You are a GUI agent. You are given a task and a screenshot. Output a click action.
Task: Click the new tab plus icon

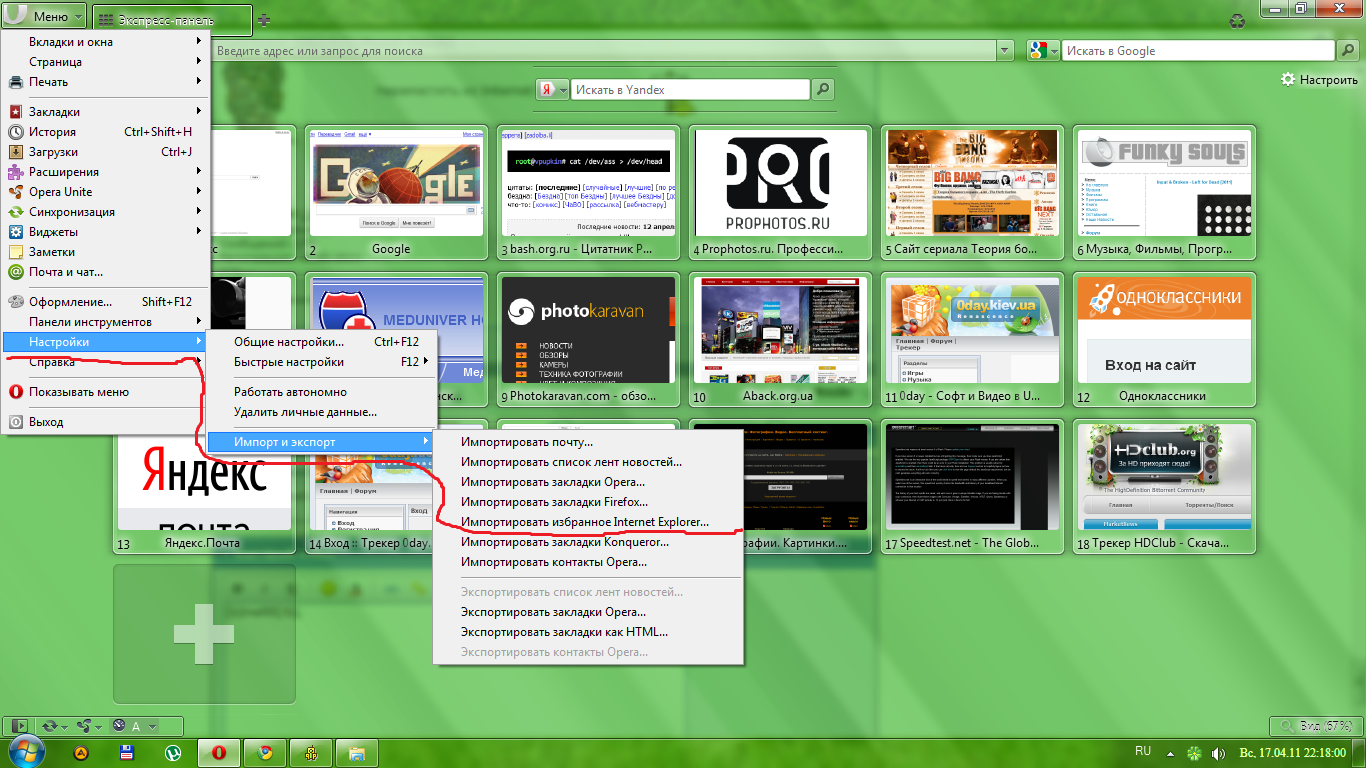coord(264,19)
